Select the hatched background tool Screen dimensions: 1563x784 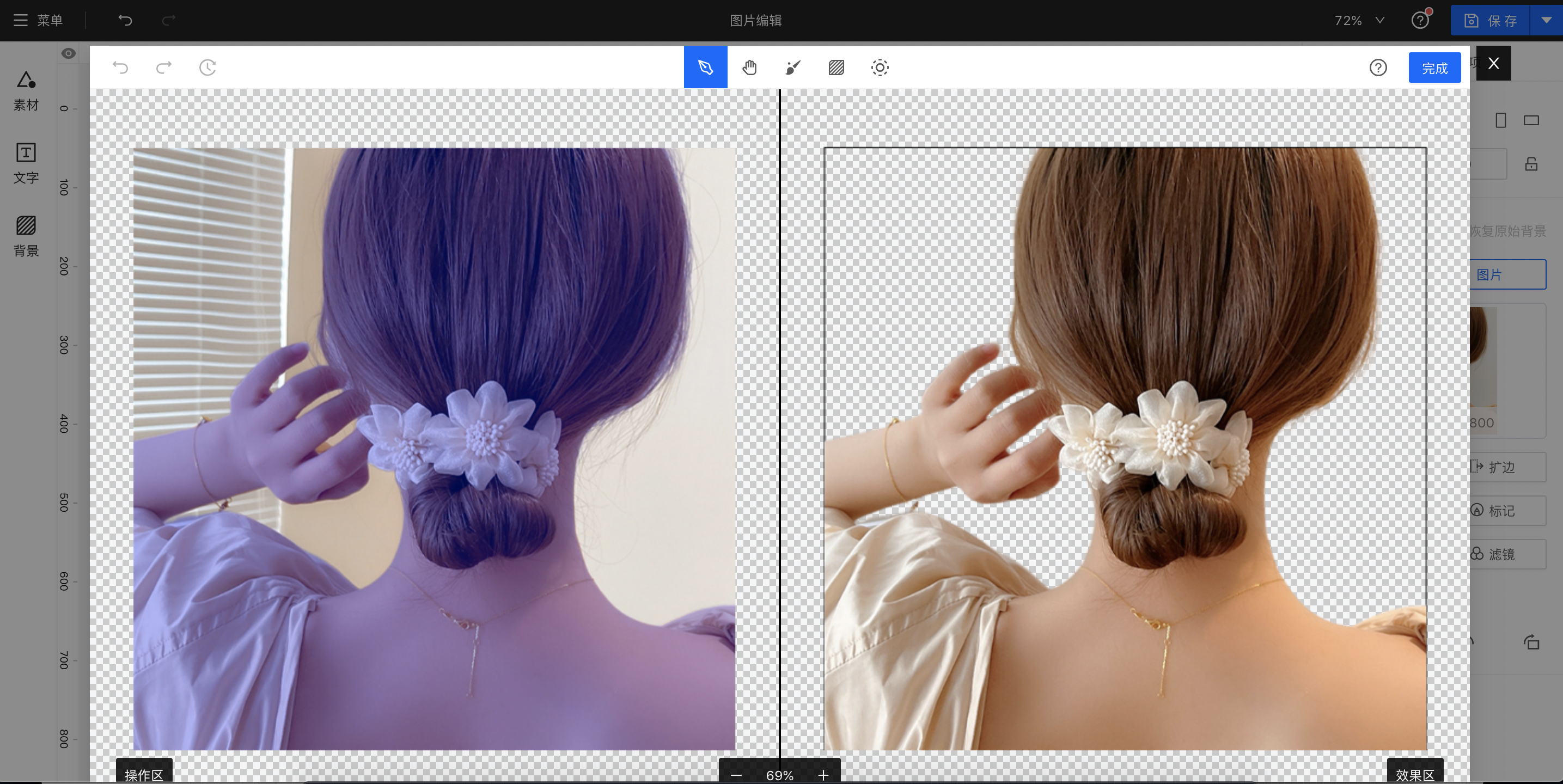(x=837, y=68)
